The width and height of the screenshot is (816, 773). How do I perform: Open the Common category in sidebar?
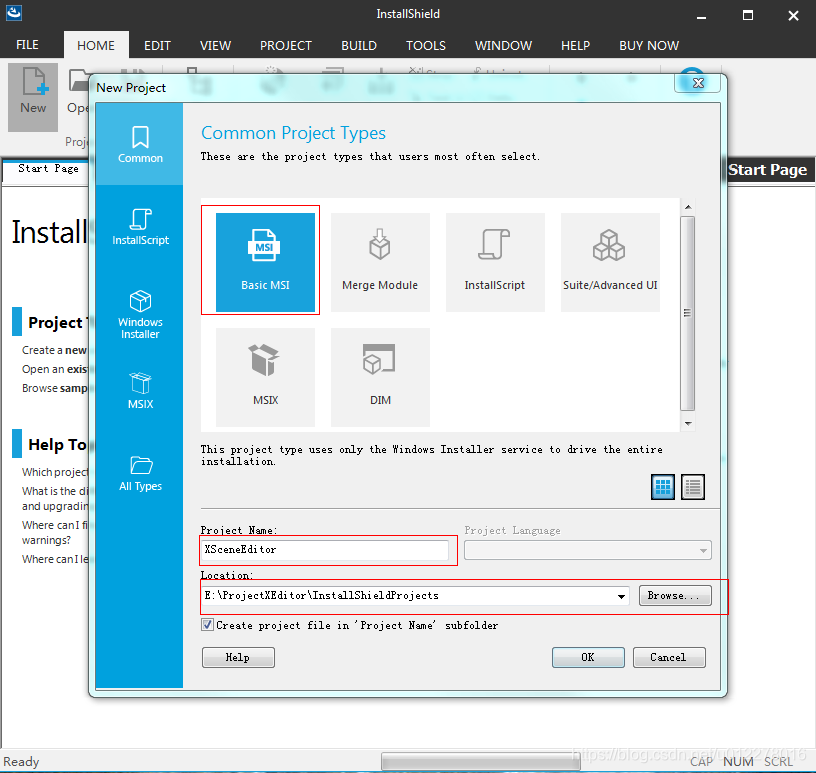click(140, 144)
